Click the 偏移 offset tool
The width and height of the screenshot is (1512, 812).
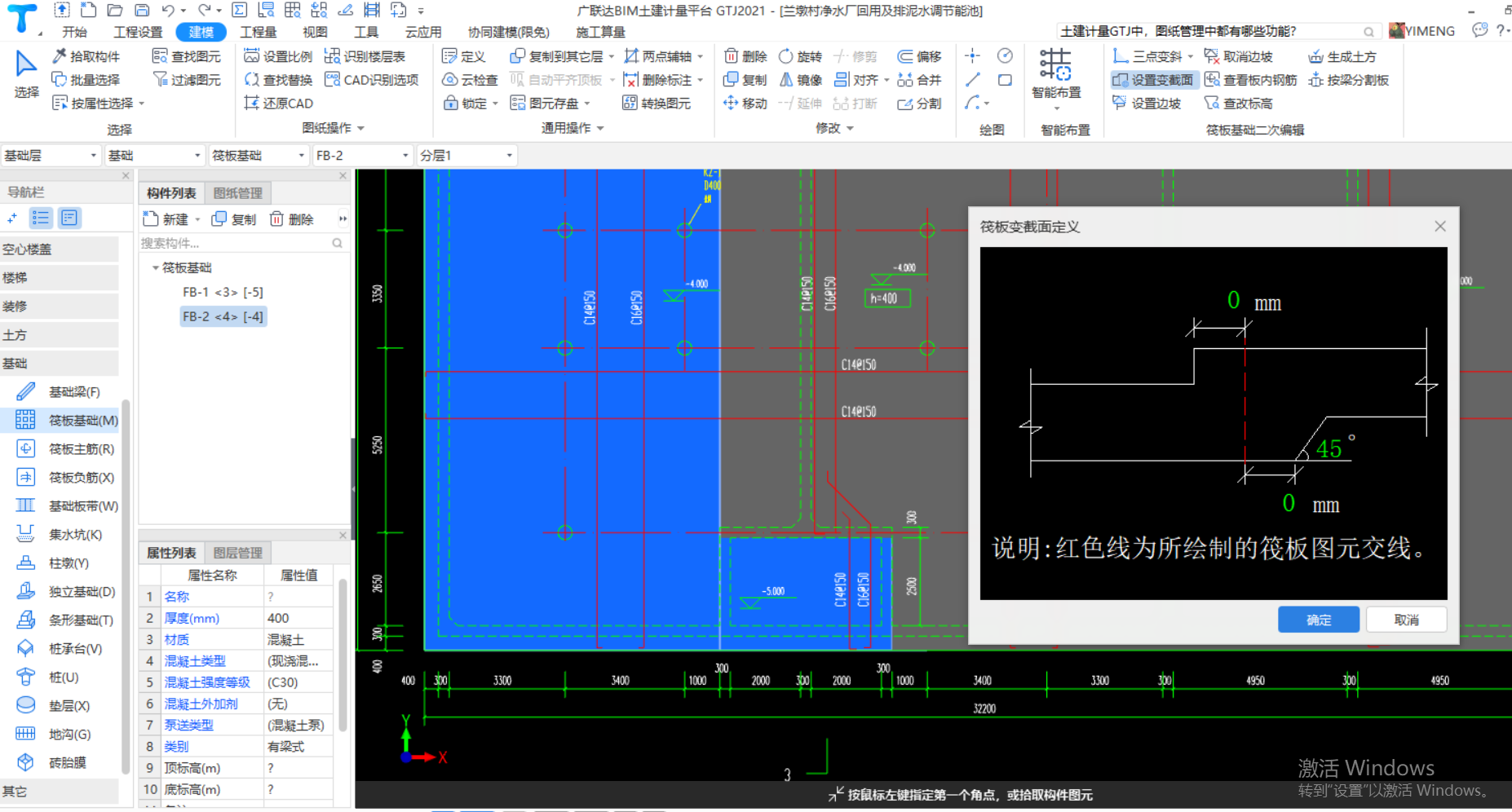[x=920, y=56]
